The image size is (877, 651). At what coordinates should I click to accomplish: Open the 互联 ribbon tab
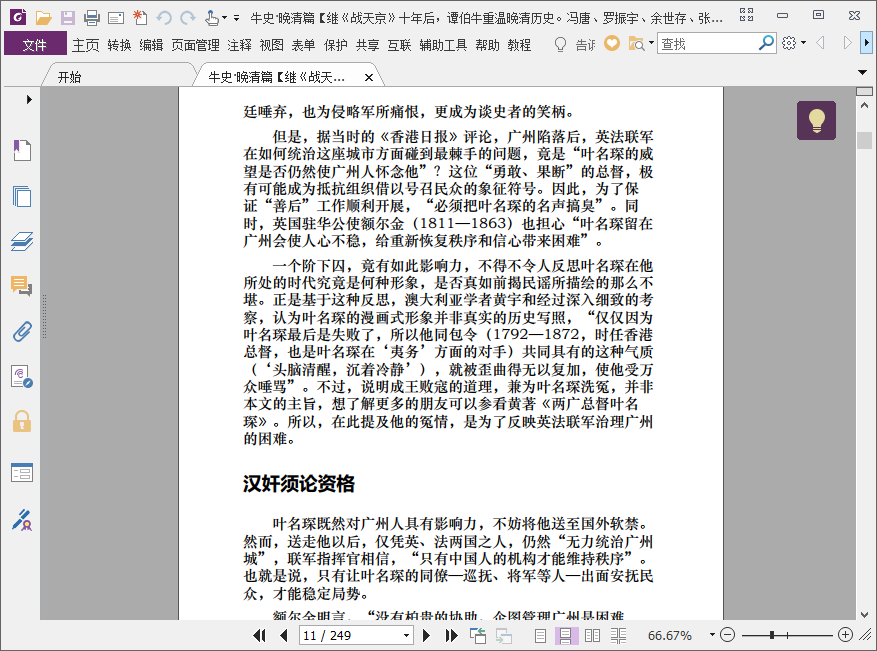399,45
